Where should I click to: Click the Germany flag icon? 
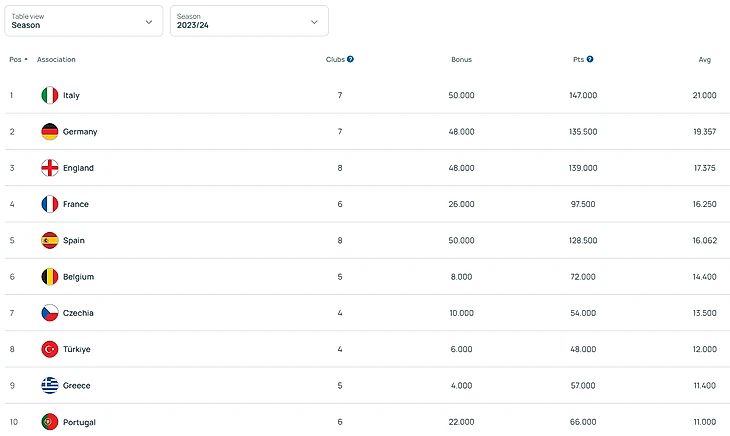point(50,132)
